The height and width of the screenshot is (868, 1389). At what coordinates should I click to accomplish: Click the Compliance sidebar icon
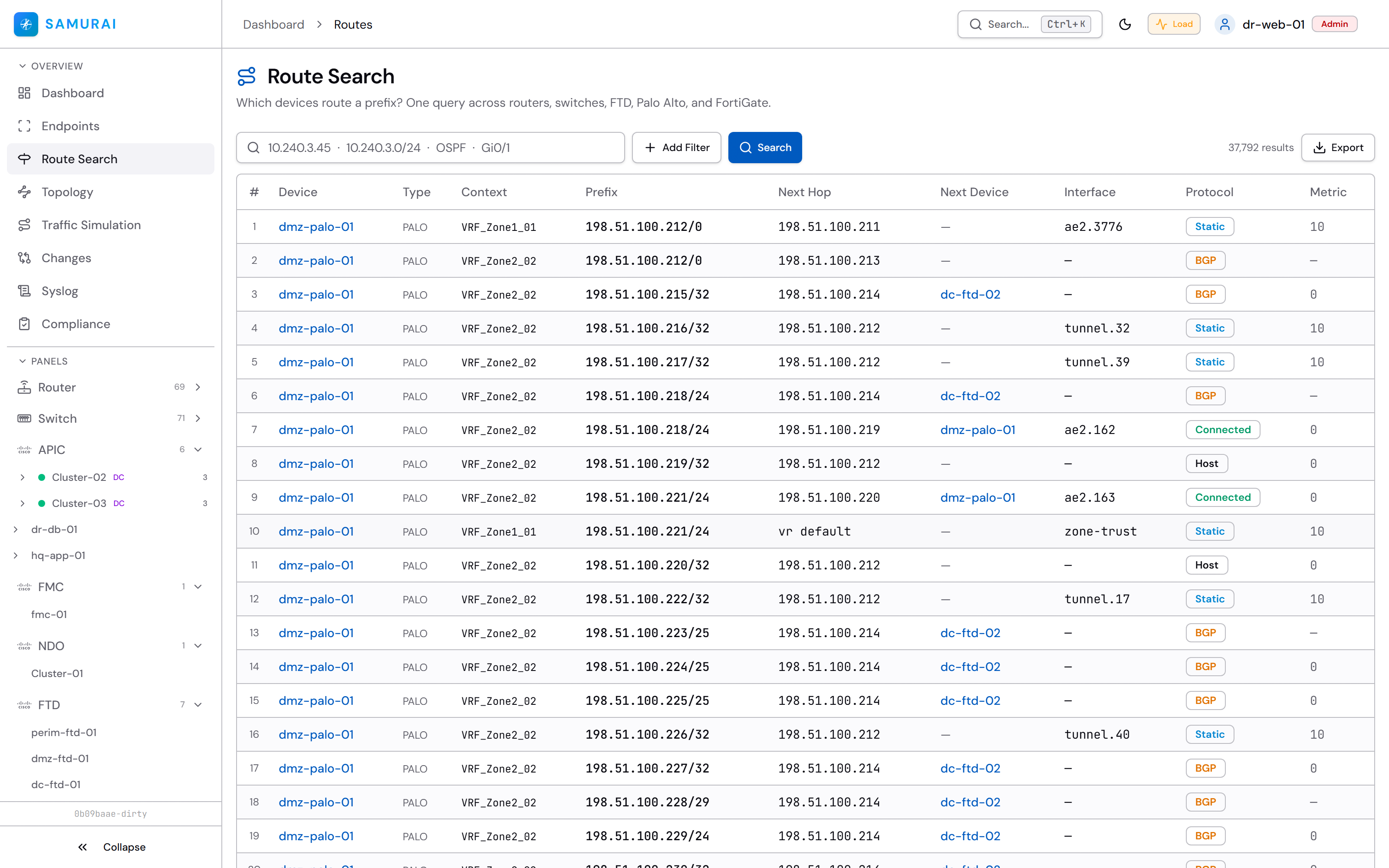pos(24,324)
